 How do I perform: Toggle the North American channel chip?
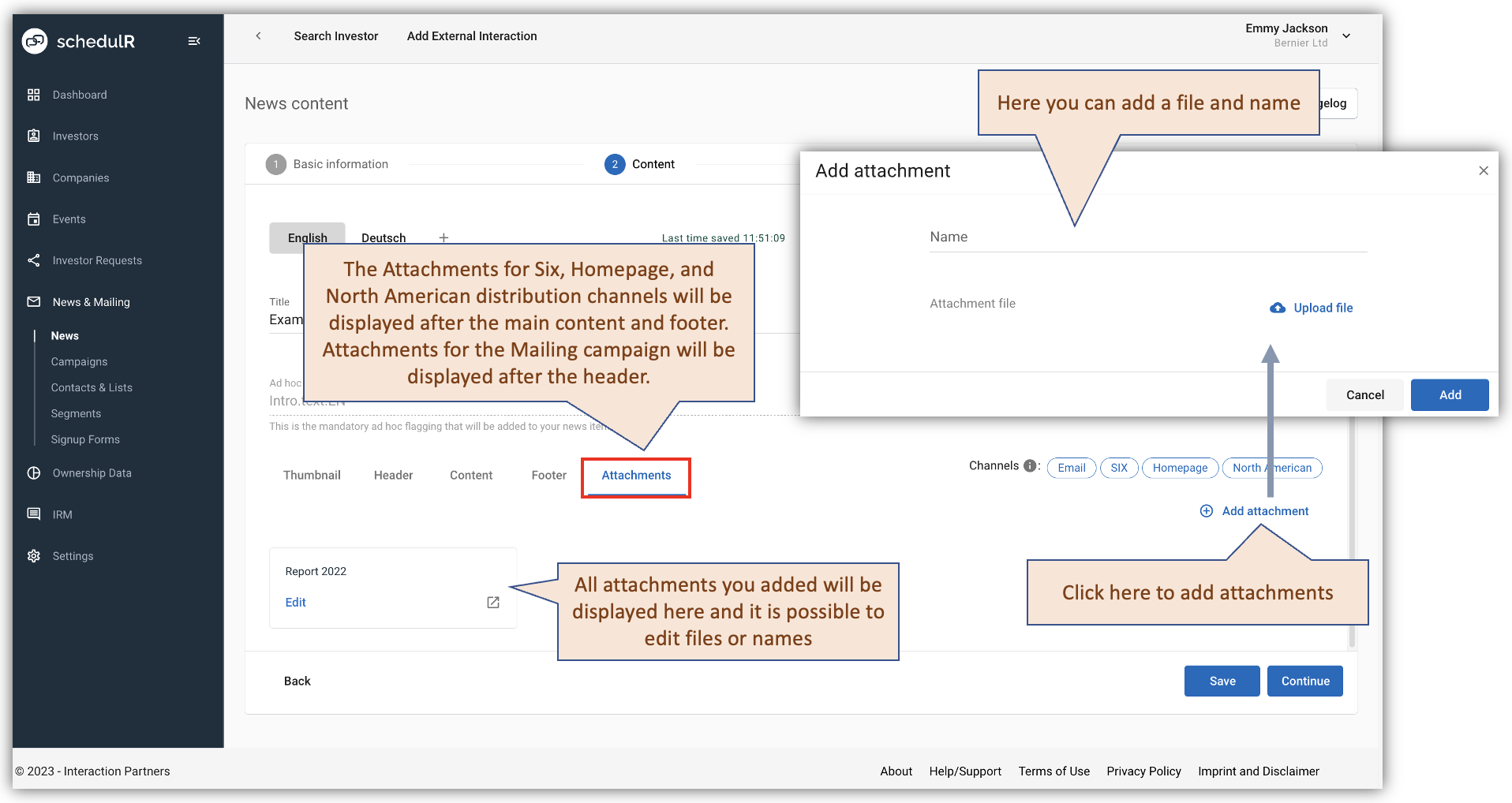coord(1272,468)
